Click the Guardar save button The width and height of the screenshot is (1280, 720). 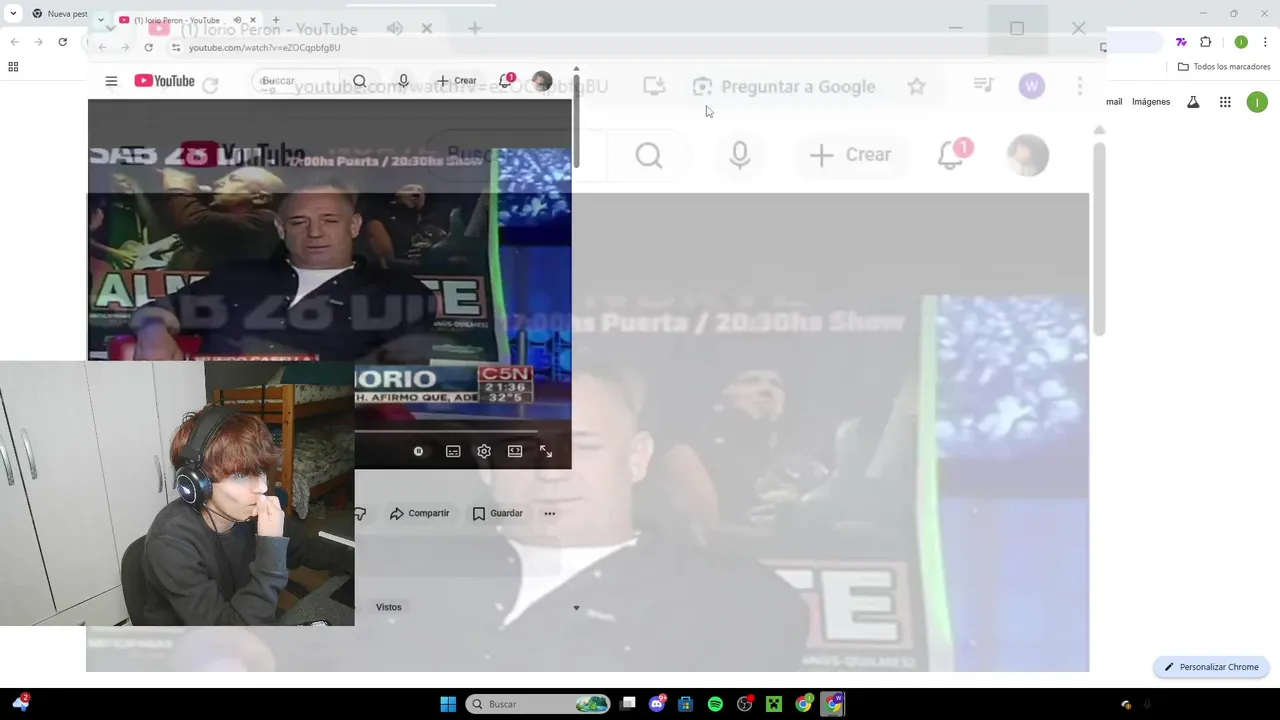click(497, 513)
